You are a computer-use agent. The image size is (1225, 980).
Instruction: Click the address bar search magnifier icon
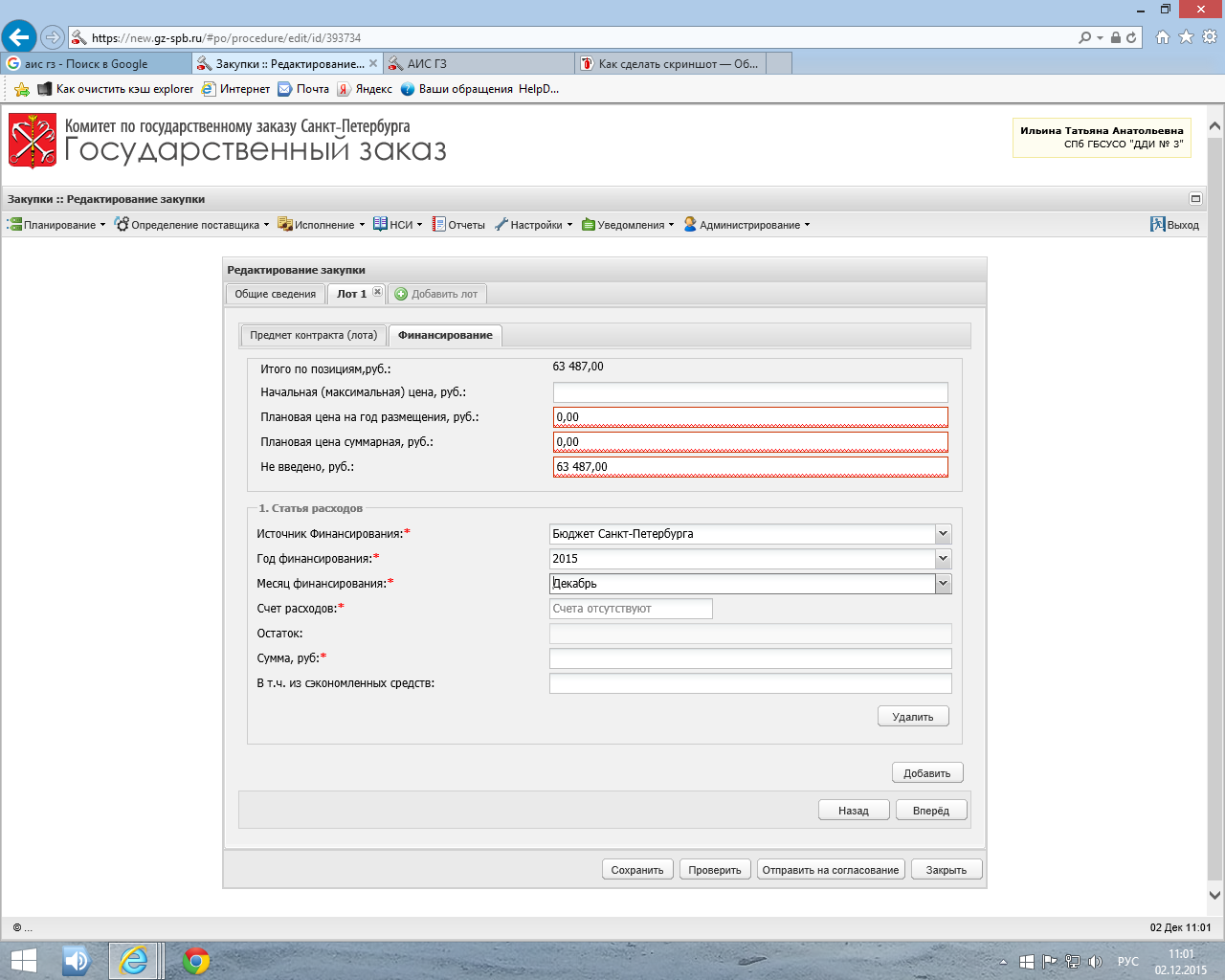point(1084,37)
